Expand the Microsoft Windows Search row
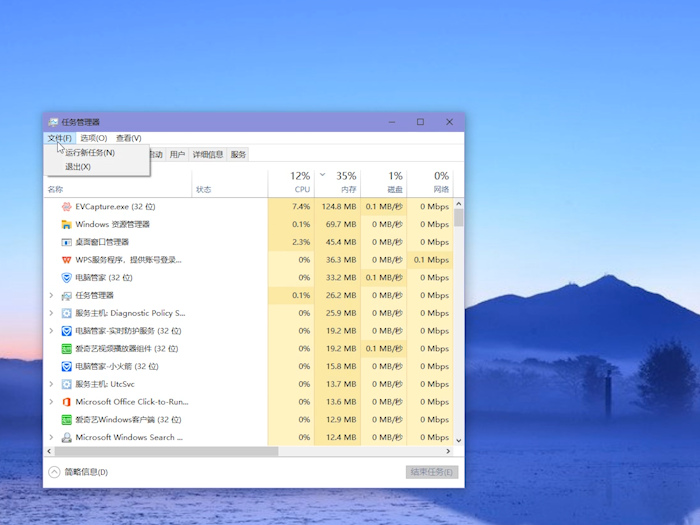700x525 pixels. coord(52,438)
